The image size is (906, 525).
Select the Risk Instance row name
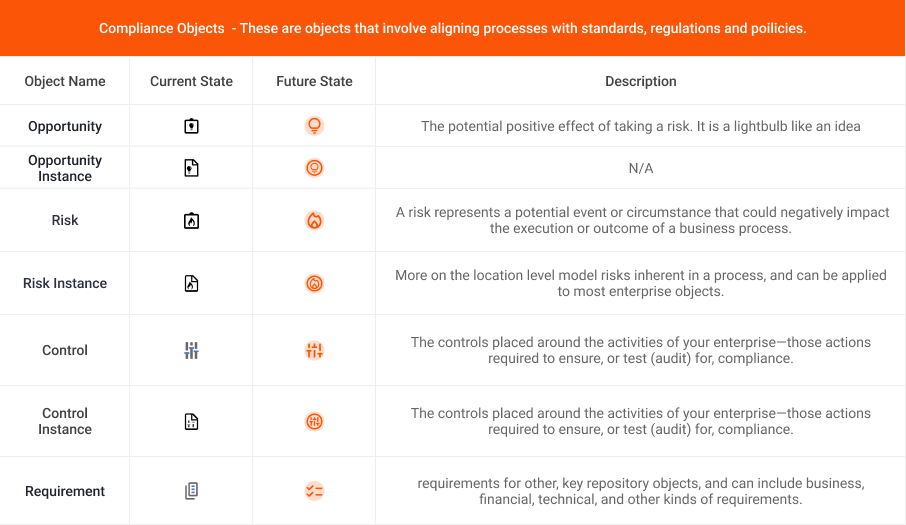65,283
